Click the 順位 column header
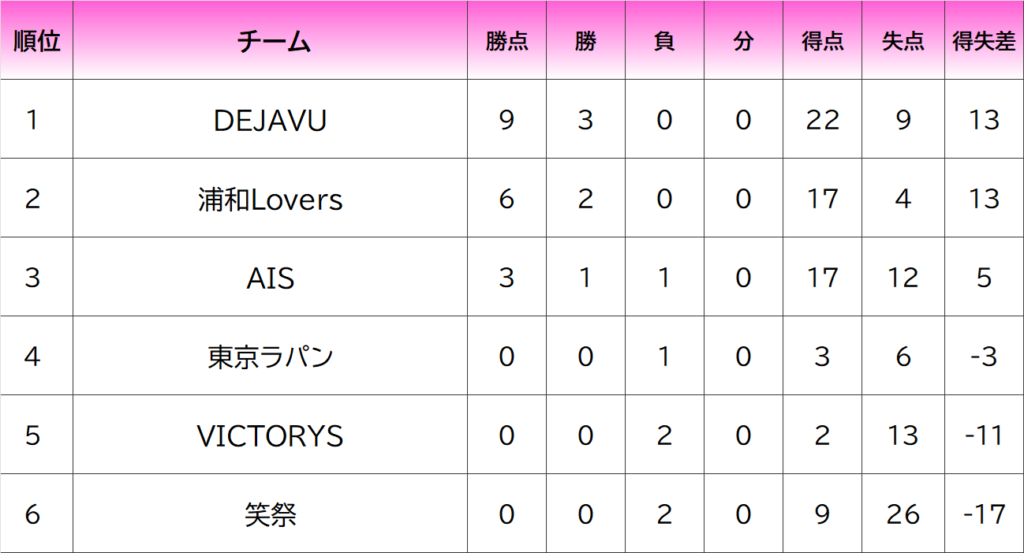 click(x=37, y=40)
